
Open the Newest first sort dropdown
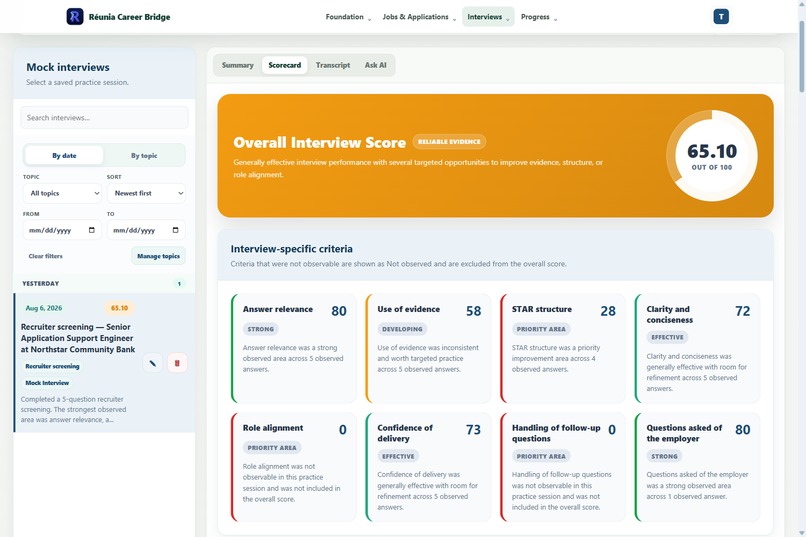pos(146,193)
